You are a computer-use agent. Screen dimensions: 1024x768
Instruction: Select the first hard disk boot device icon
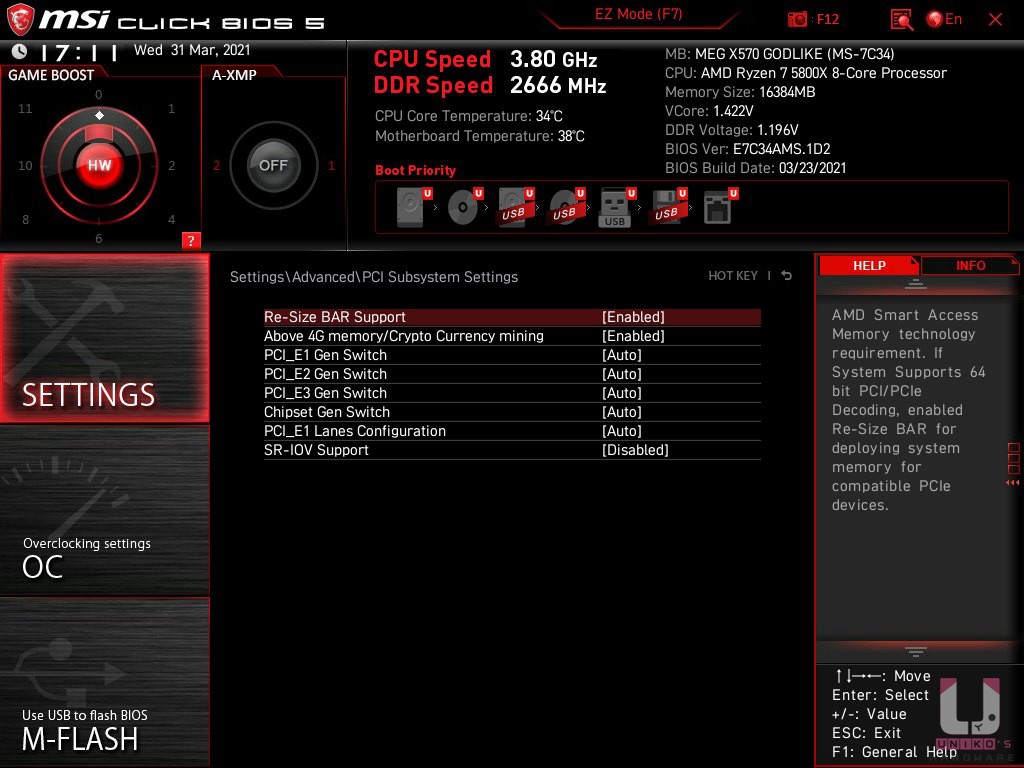[414, 207]
